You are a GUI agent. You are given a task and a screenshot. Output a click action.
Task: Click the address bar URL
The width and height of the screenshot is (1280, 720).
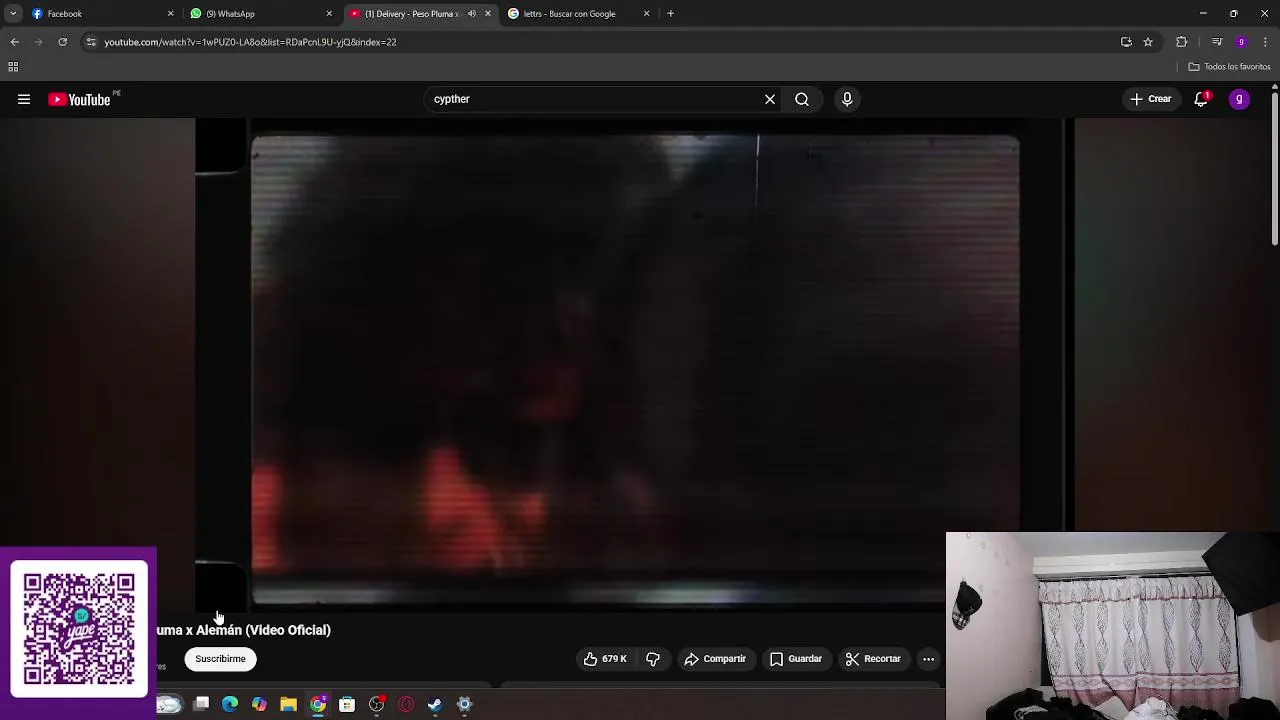click(250, 42)
